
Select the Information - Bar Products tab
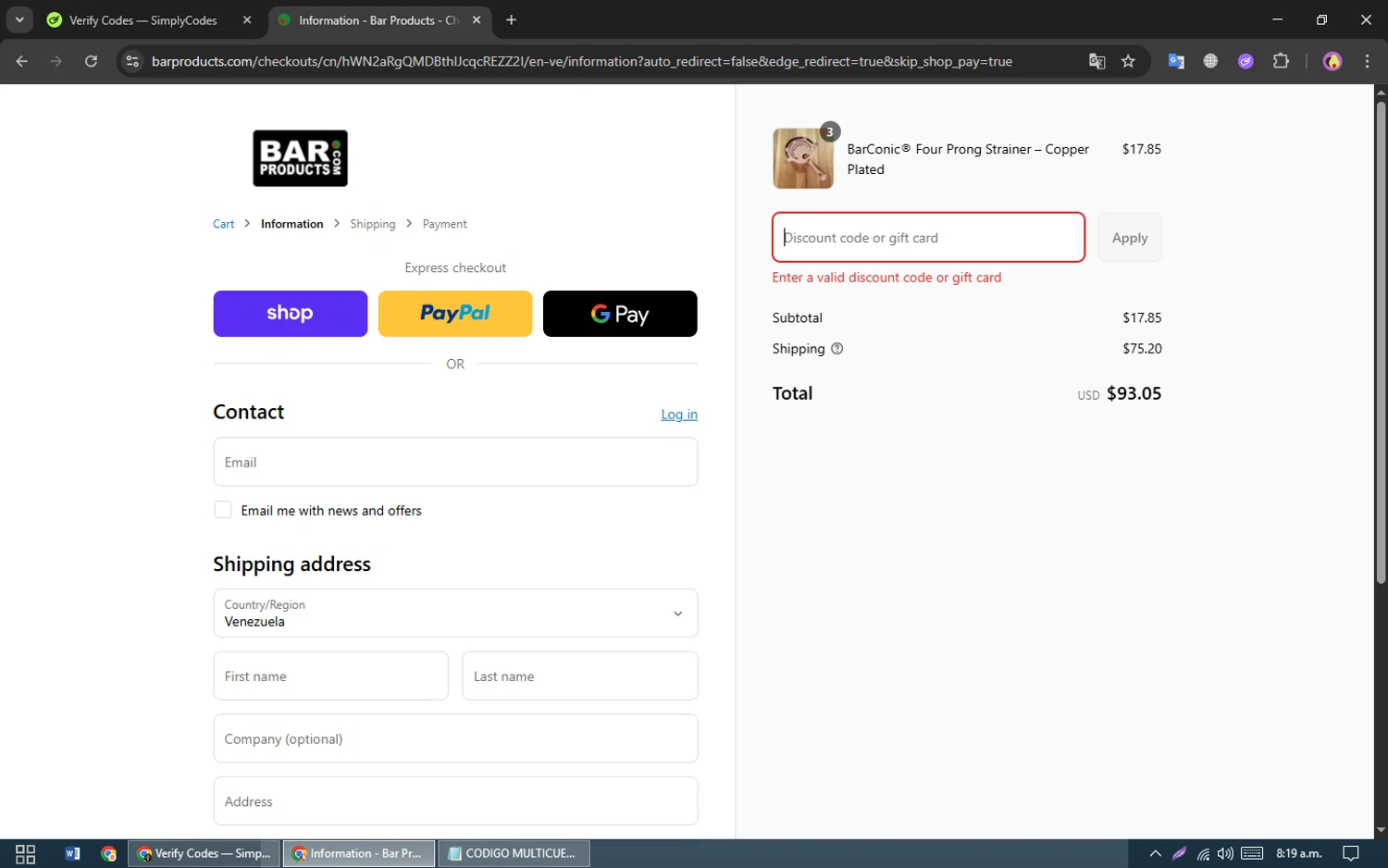click(x=379, y=20)
